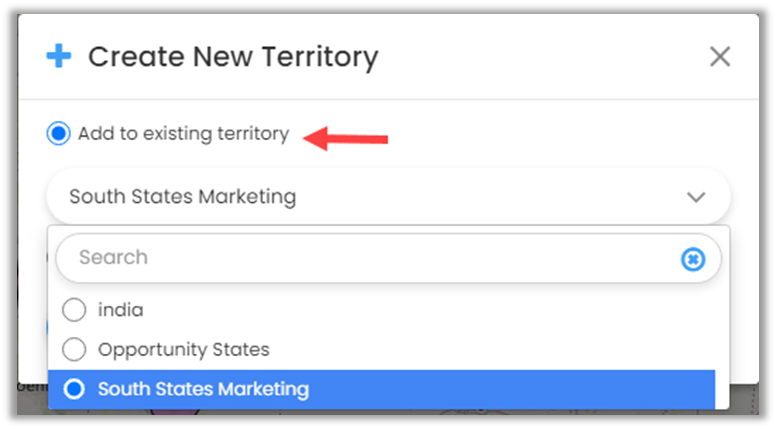Viewport: 776px width, 429px height.
Task: Choose highlighted South States Marketing list item
Action: [x=203, y=389]
